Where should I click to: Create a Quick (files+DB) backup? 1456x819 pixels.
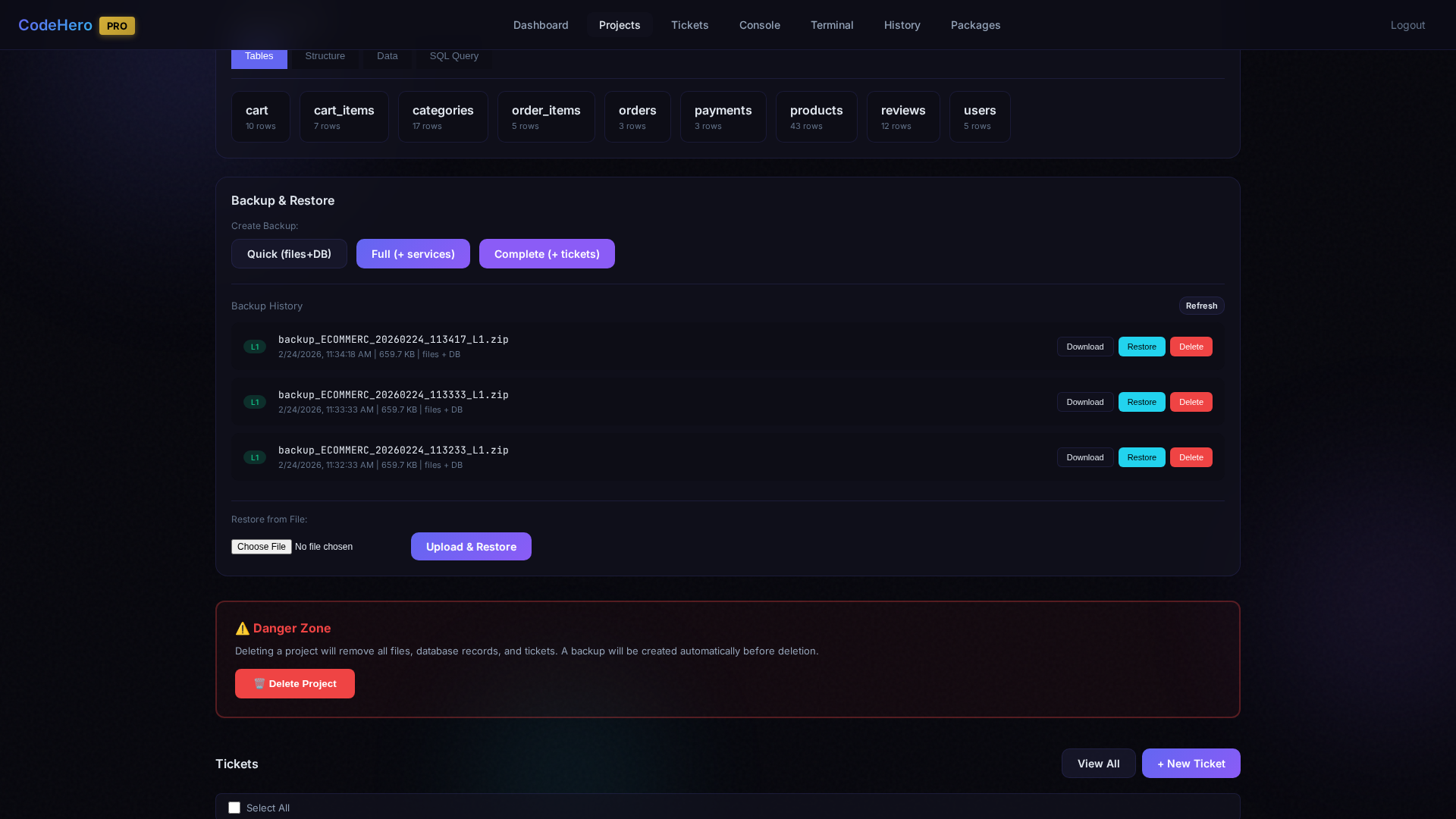pyautogui.click(x=289, y=254)
